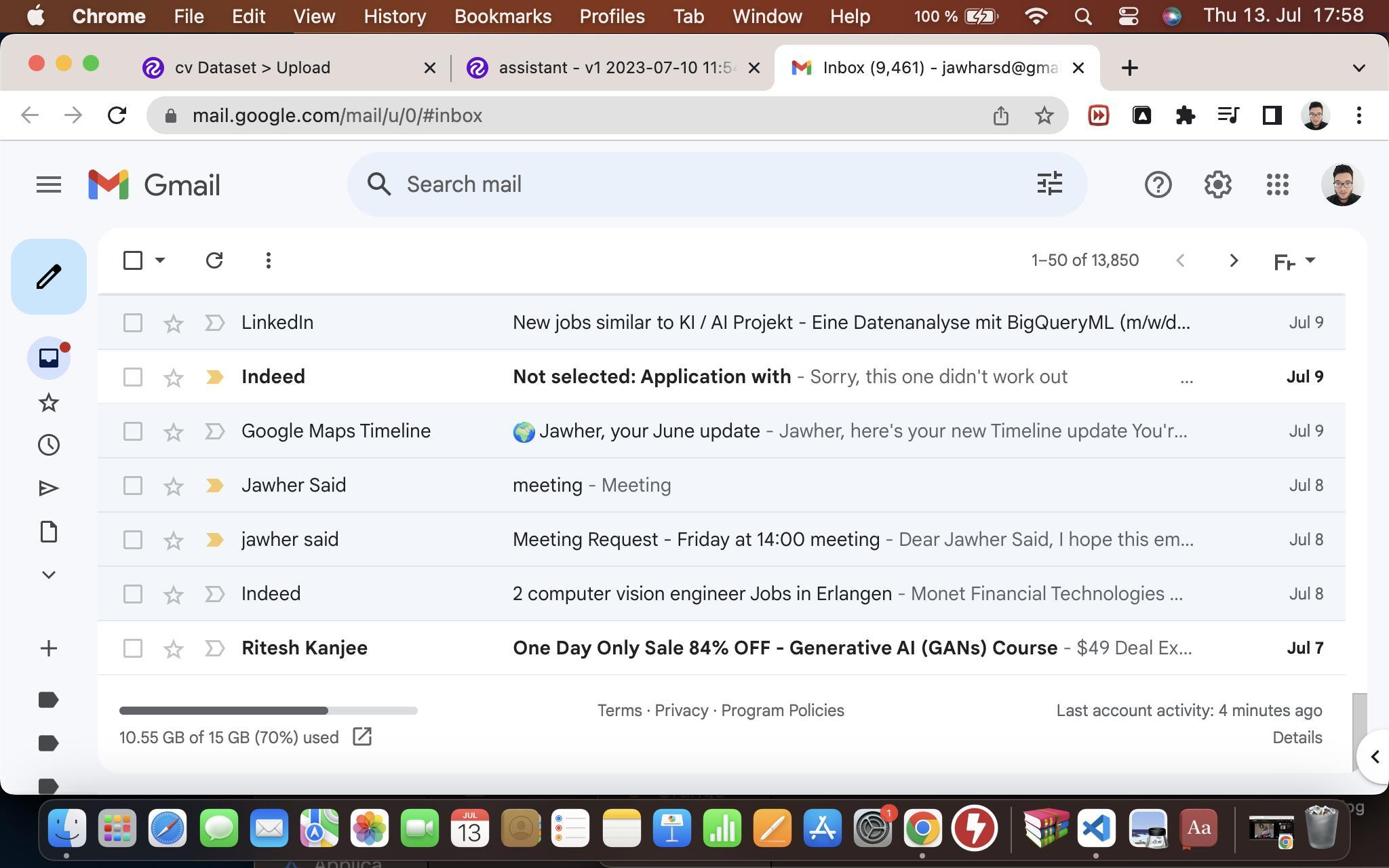The height and width of the screenshot is (868, 1389).
Task: Open the Profiles menu
Action: tap(612, 16)
